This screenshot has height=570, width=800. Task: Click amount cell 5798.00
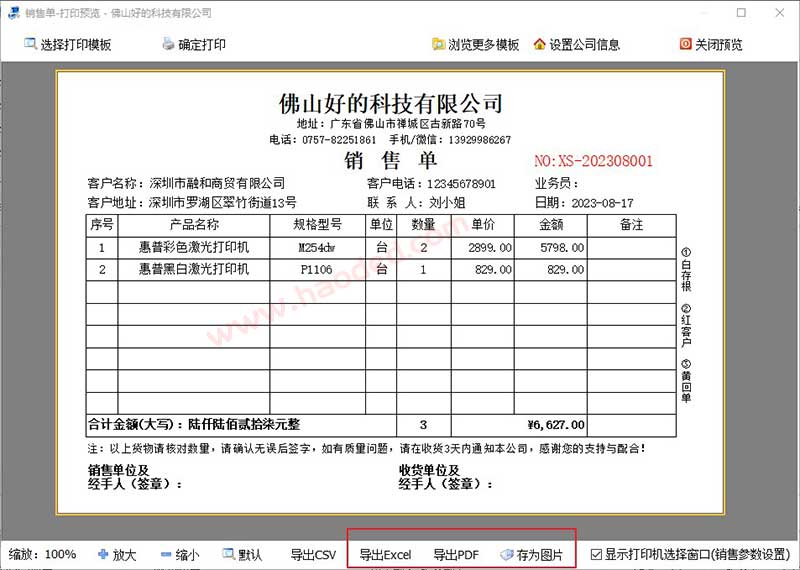click(562, 248)
